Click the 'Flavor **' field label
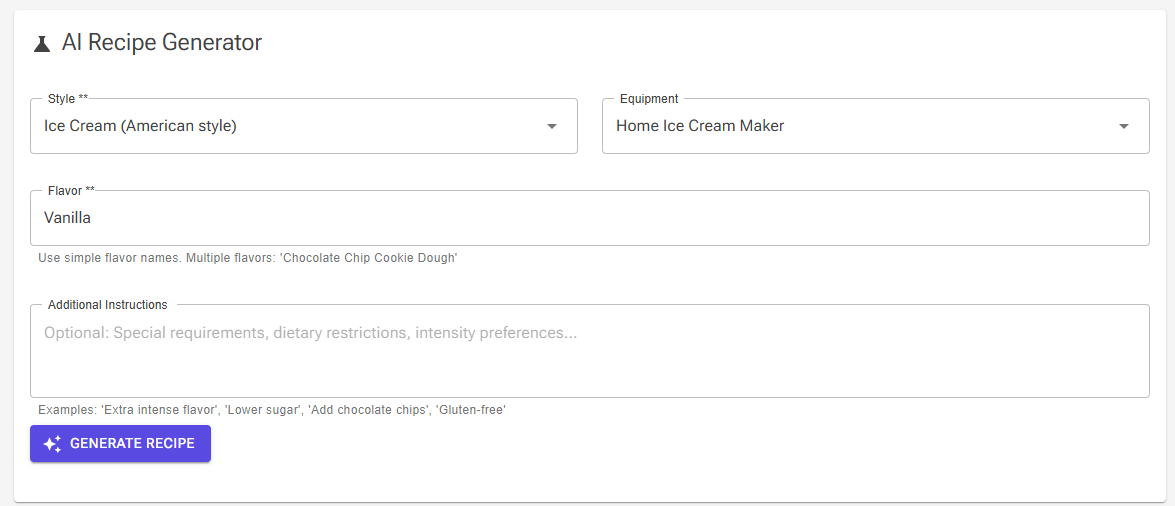 [x=71, y=190]
